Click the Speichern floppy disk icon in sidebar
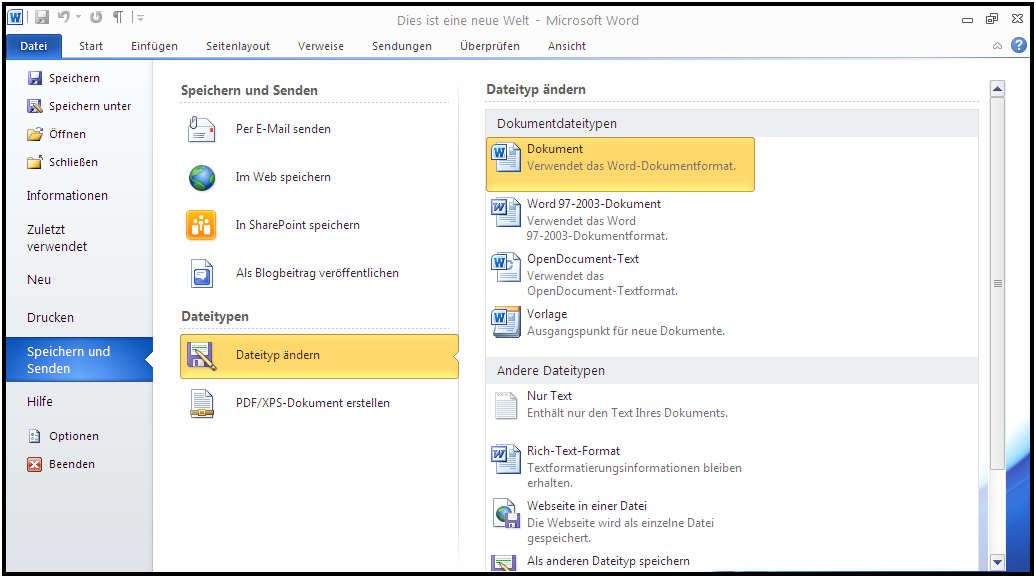Image resolution: width=1036 pixels, height=578 pixels. 34,78
